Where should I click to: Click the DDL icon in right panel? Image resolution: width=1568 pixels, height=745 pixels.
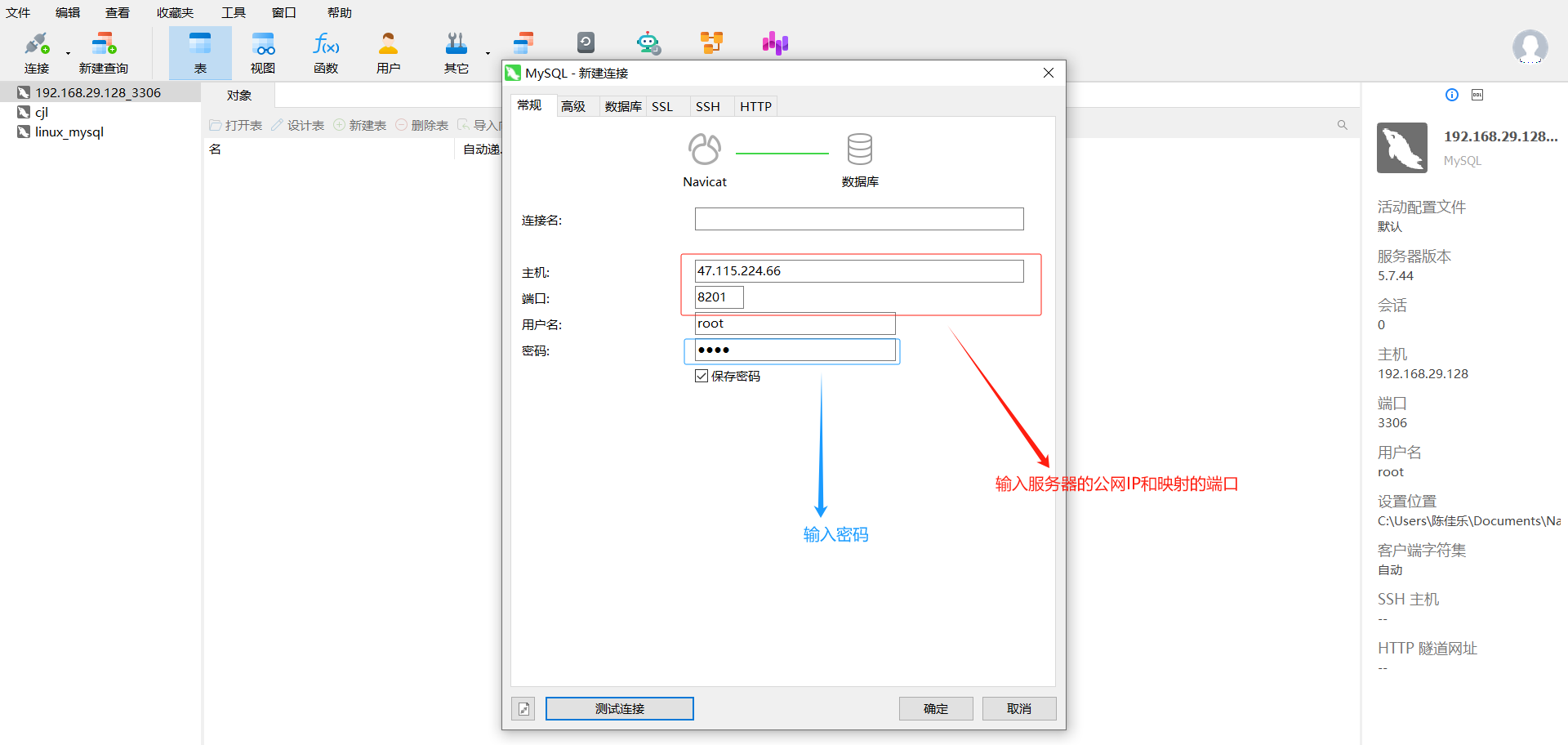(1477, 95)
